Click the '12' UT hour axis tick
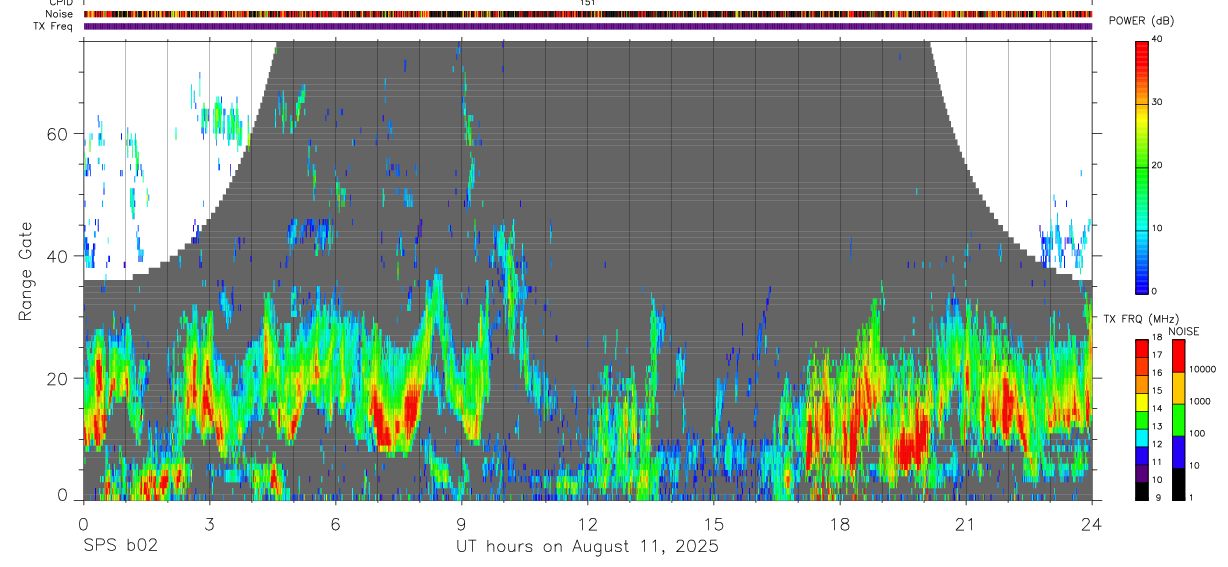The image size is (1228, 567). [587, 524]
